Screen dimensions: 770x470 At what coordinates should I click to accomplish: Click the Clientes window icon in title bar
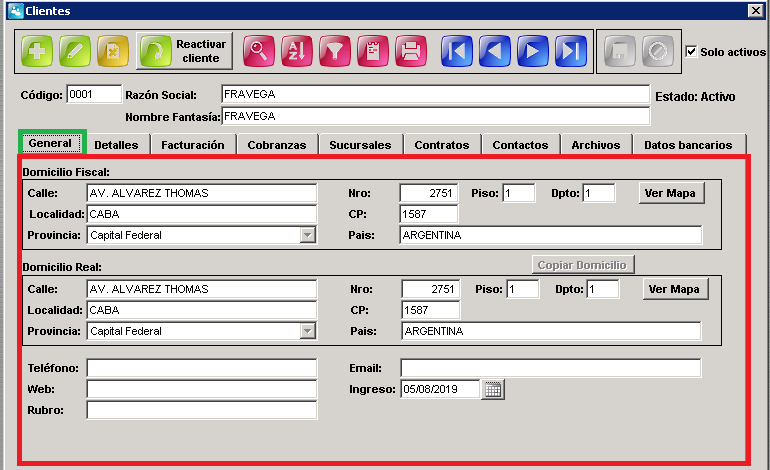pyautogui.click(x=16, y=11)
